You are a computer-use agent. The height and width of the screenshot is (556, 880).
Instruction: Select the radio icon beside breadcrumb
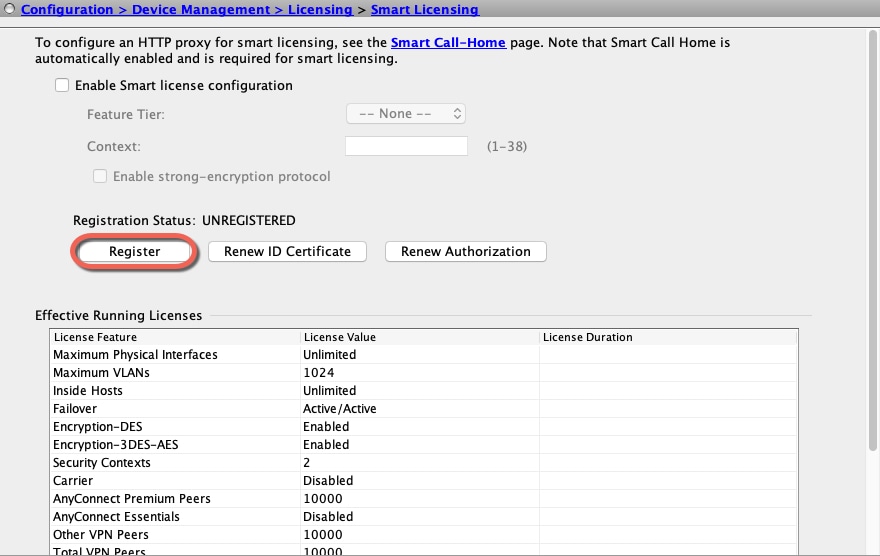[x=10, y=8]
